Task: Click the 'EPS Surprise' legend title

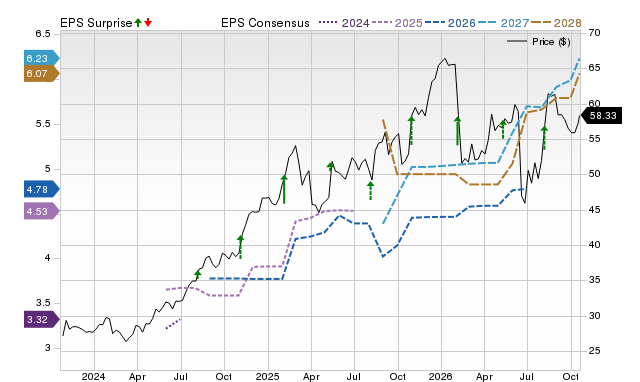Action: (x=96, y=23)
